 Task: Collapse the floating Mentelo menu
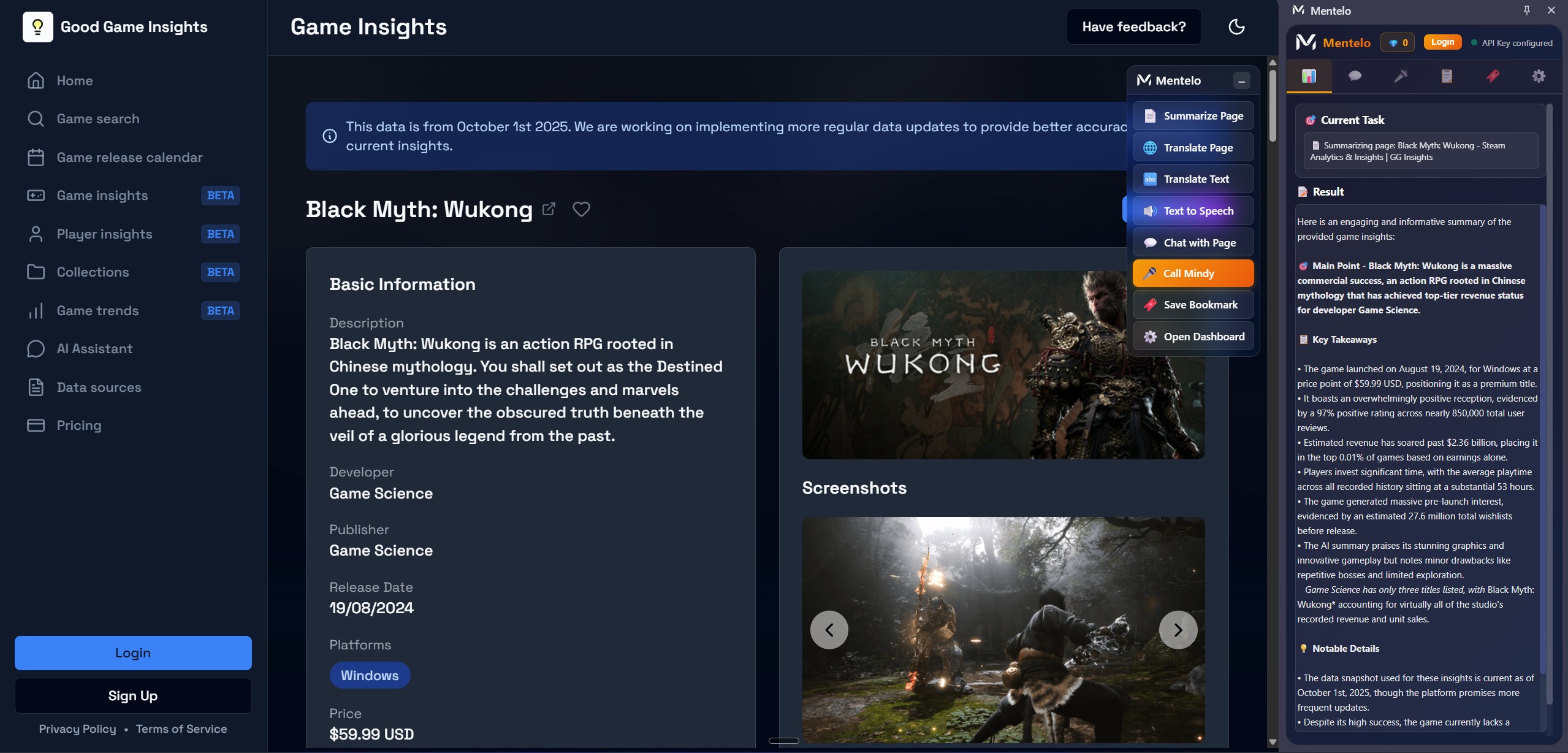(x=1241, y=81)
